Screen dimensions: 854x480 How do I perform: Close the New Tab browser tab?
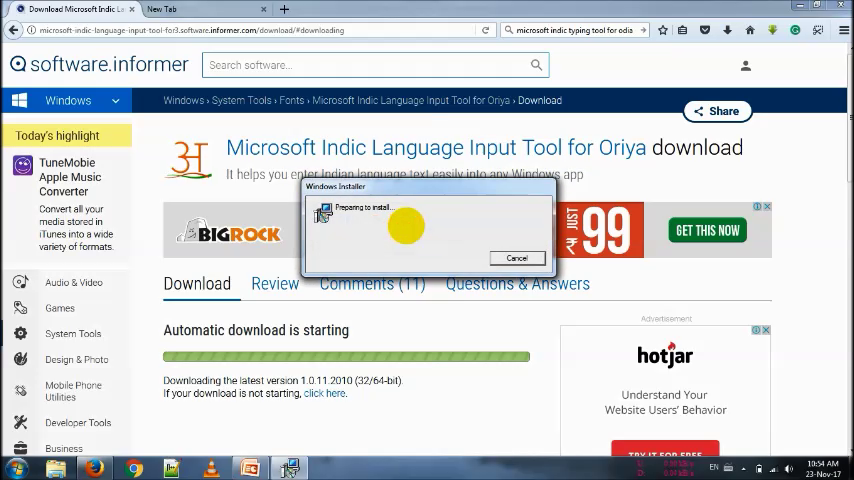264,9
